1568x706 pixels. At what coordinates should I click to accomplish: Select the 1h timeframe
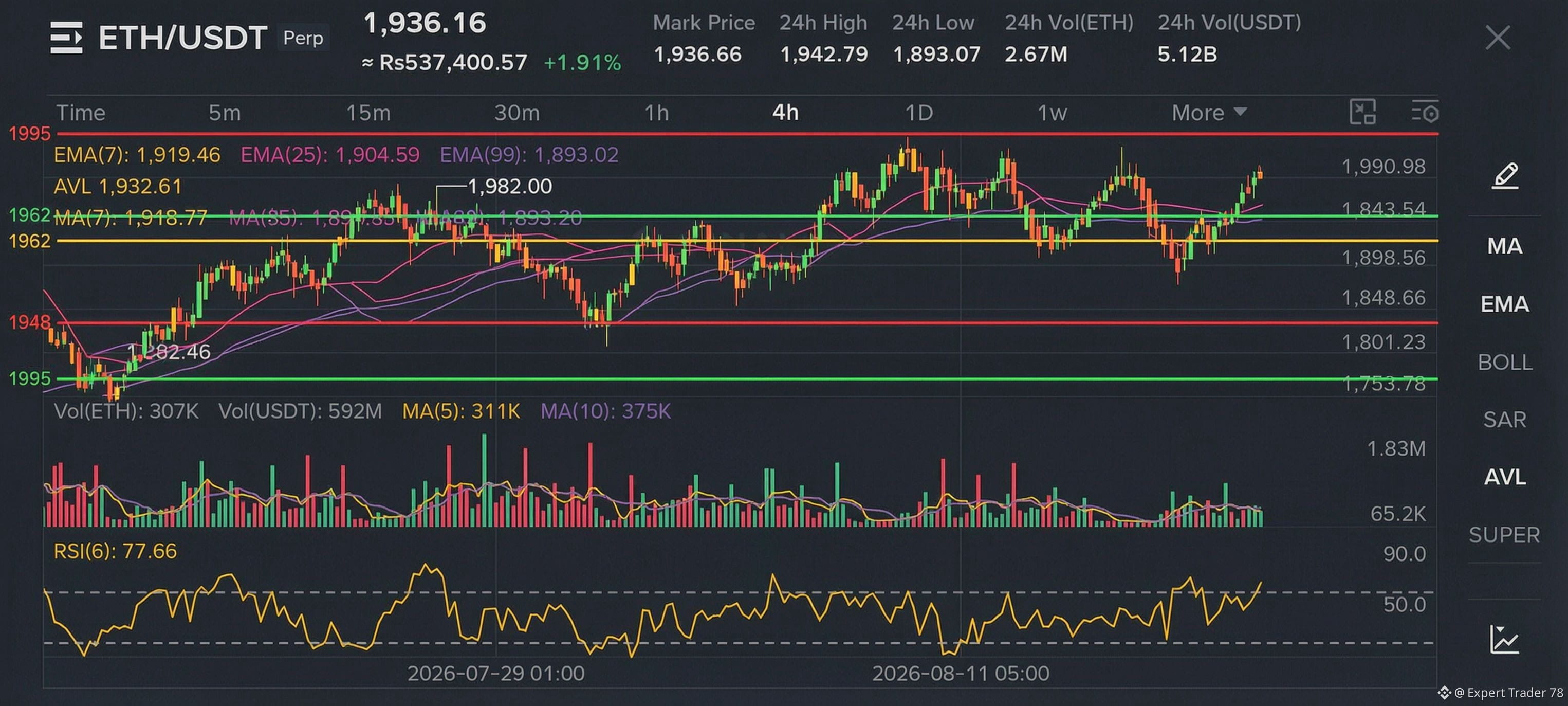tap(657, 113)
